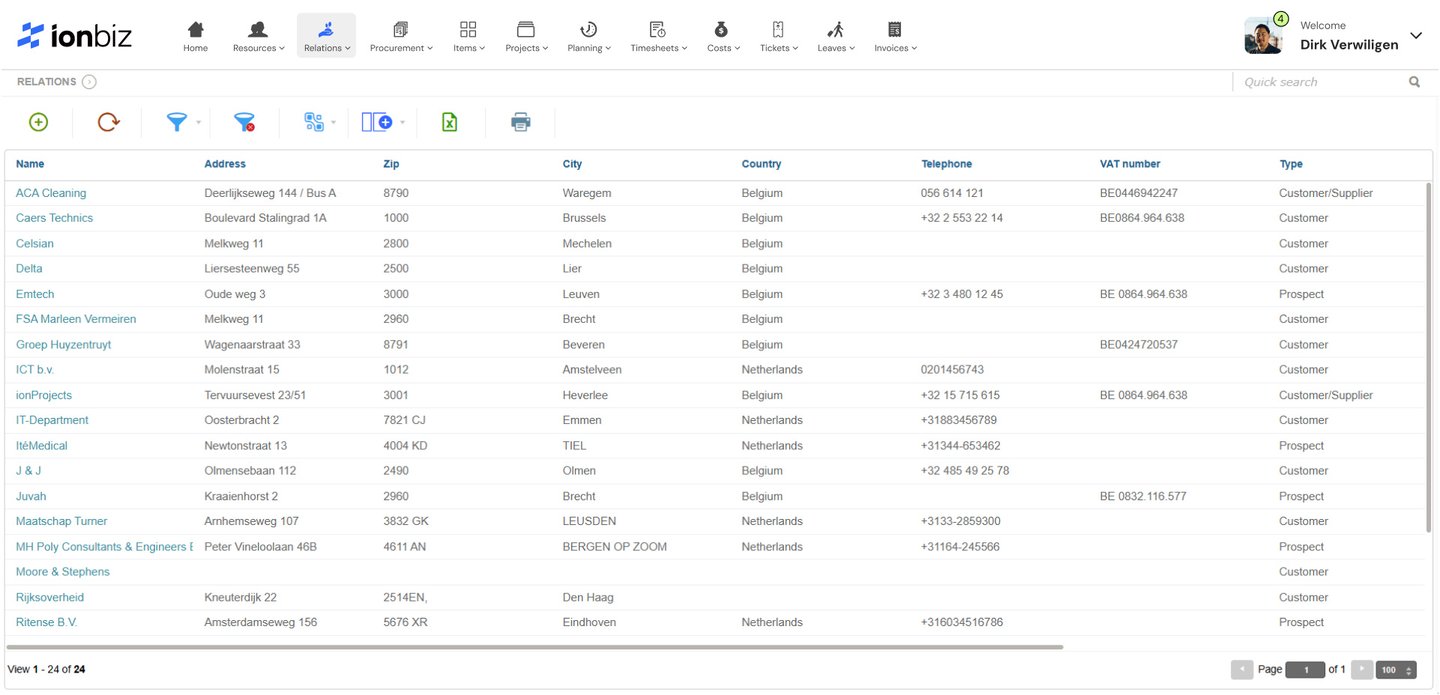Open the IT-Department relation
The image size is (1440, 695).
pyautogui.click(x=52, y=420)
